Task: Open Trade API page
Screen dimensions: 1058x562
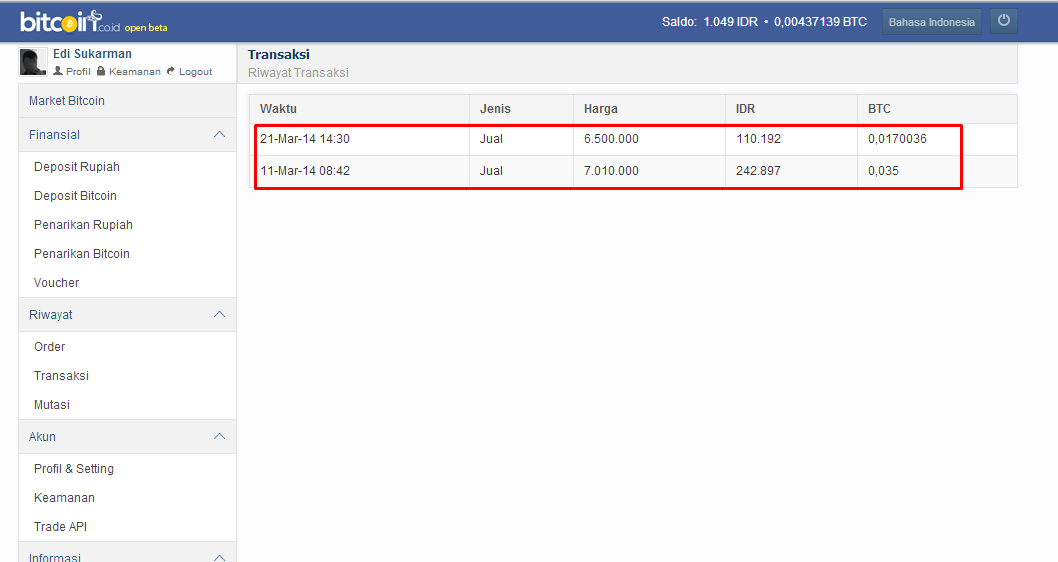Action: (60, 527)
